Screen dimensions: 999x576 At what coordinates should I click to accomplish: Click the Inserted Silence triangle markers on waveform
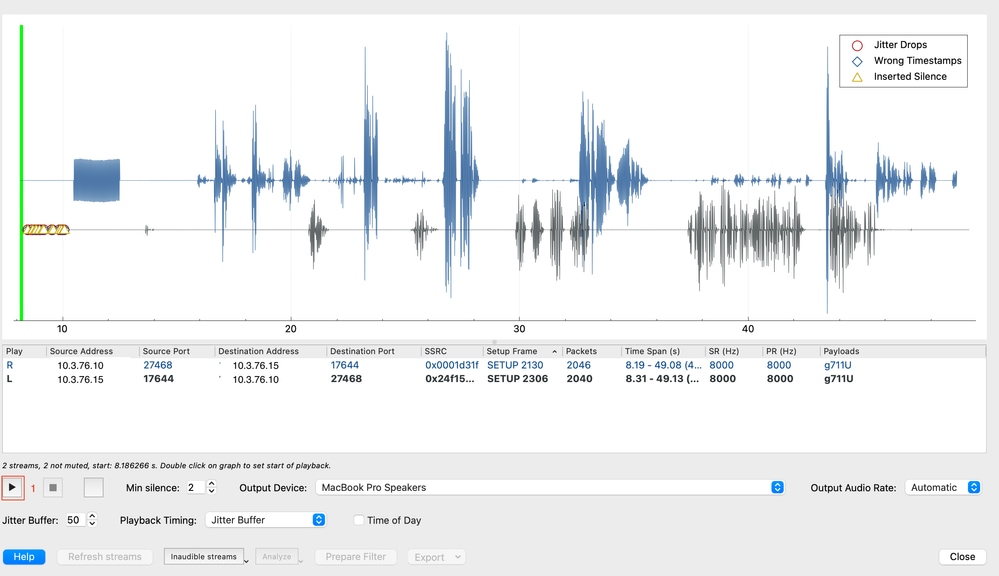(x=46, y=229)
